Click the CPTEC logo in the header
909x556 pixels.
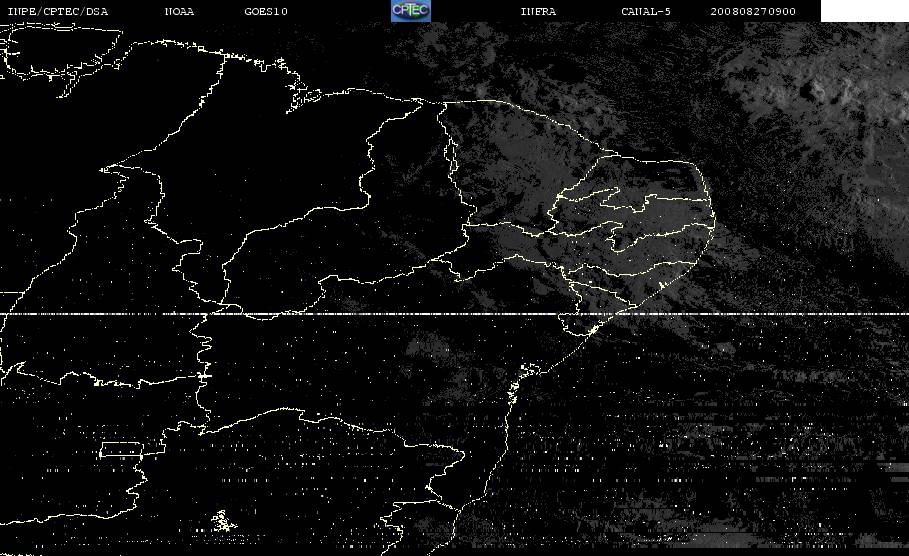point(411,10)
